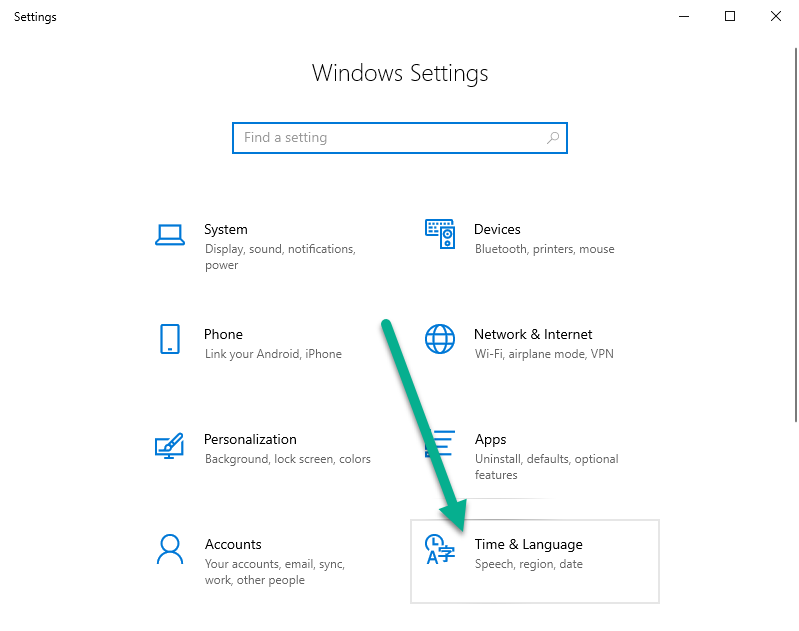Click the Network & Internet globe icon
The height and width of the screenshot is (631, 799).
pyautogui.click(x=440, y=339)
